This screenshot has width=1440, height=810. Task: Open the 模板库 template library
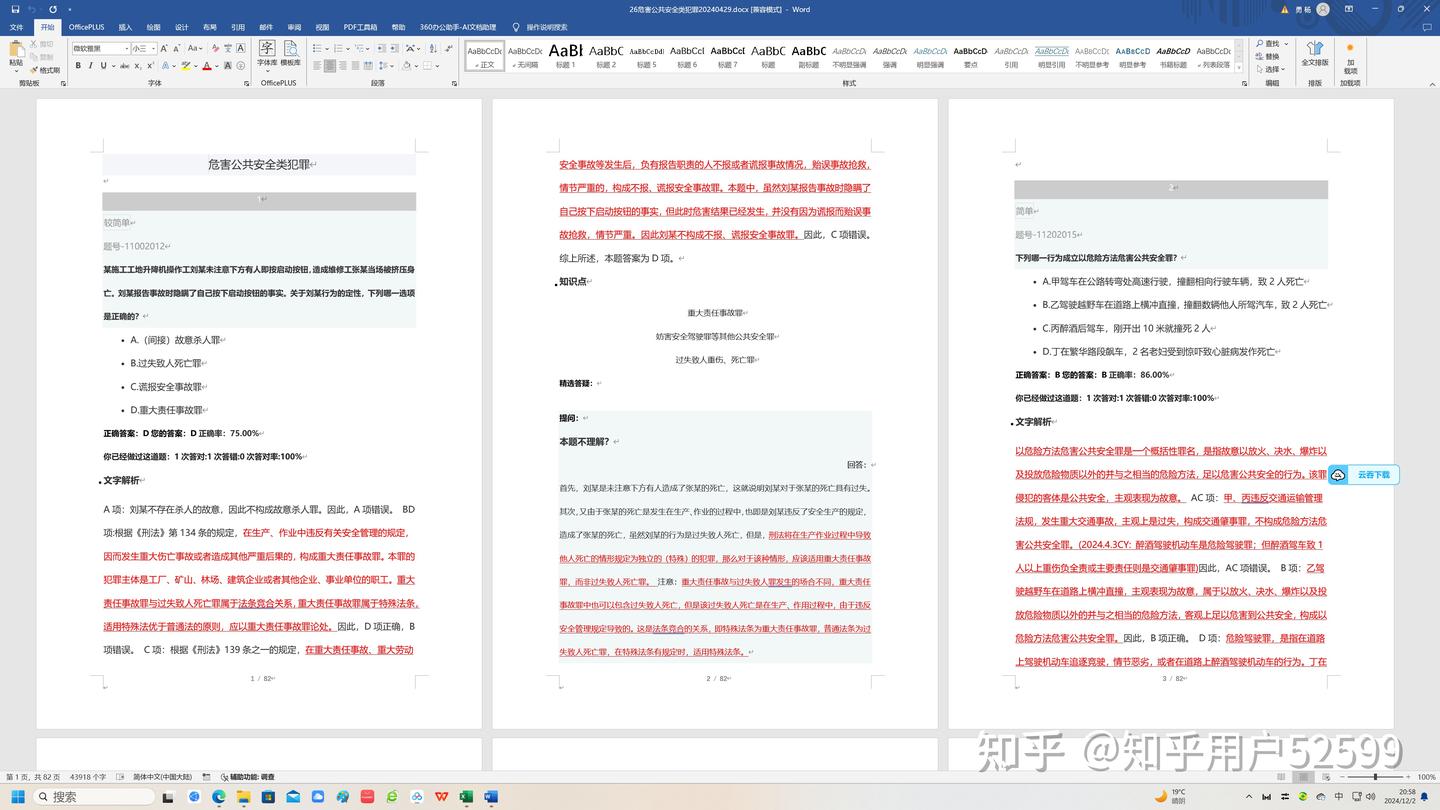[291, 54]
